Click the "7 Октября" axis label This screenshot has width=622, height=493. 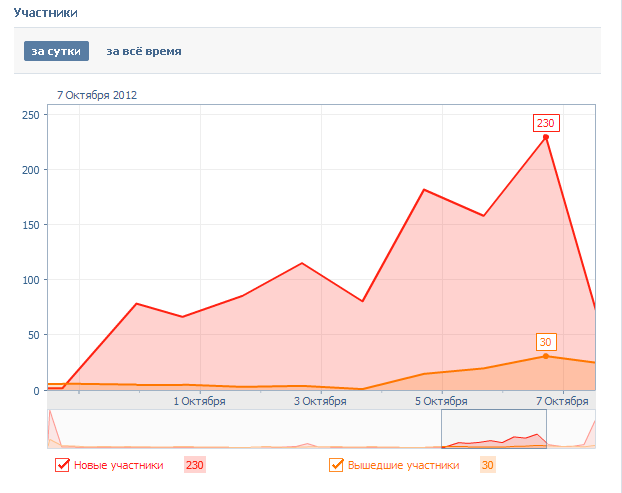point(562,401)
